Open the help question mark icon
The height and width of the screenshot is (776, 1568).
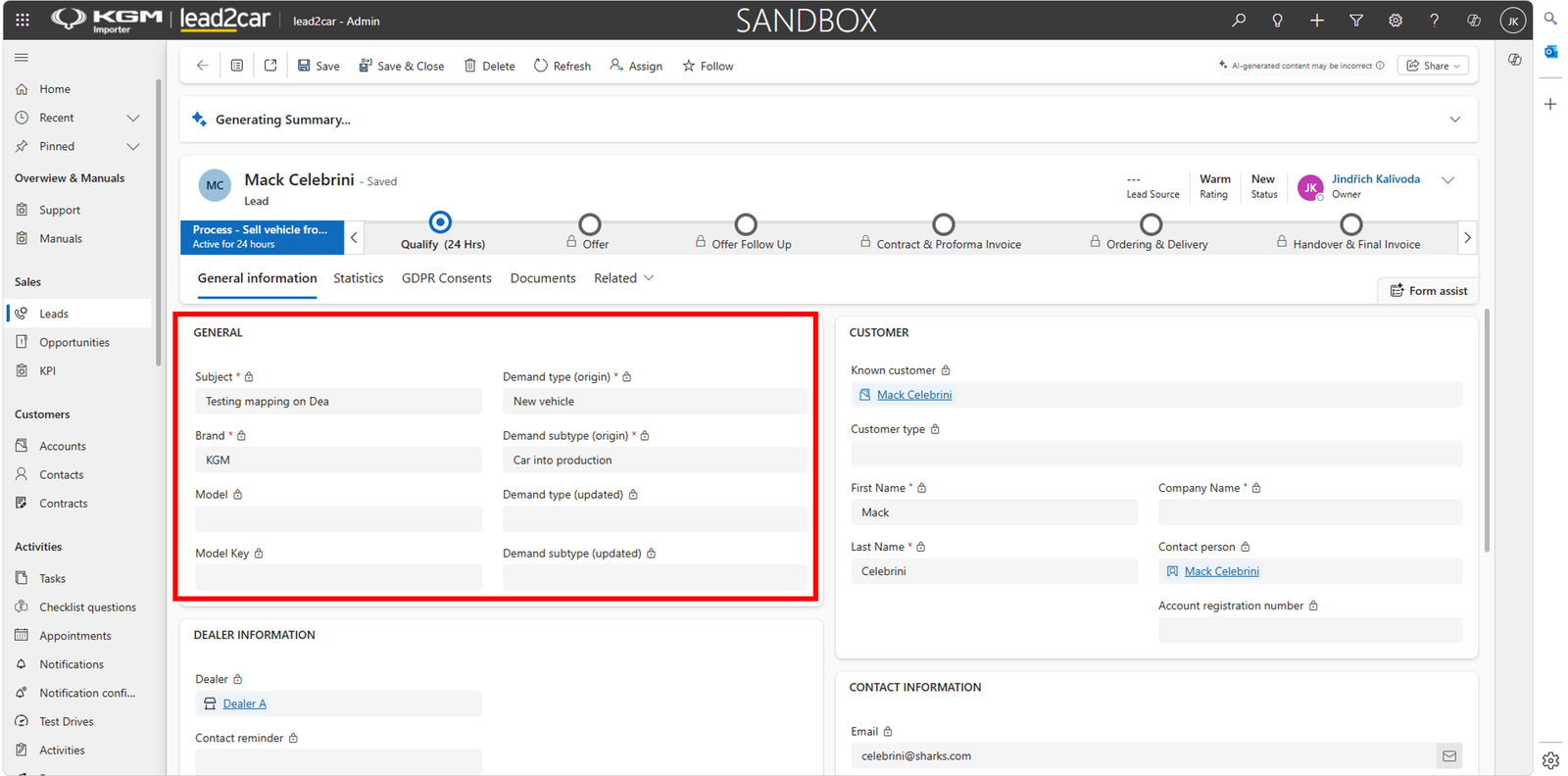pos(1435,20)
